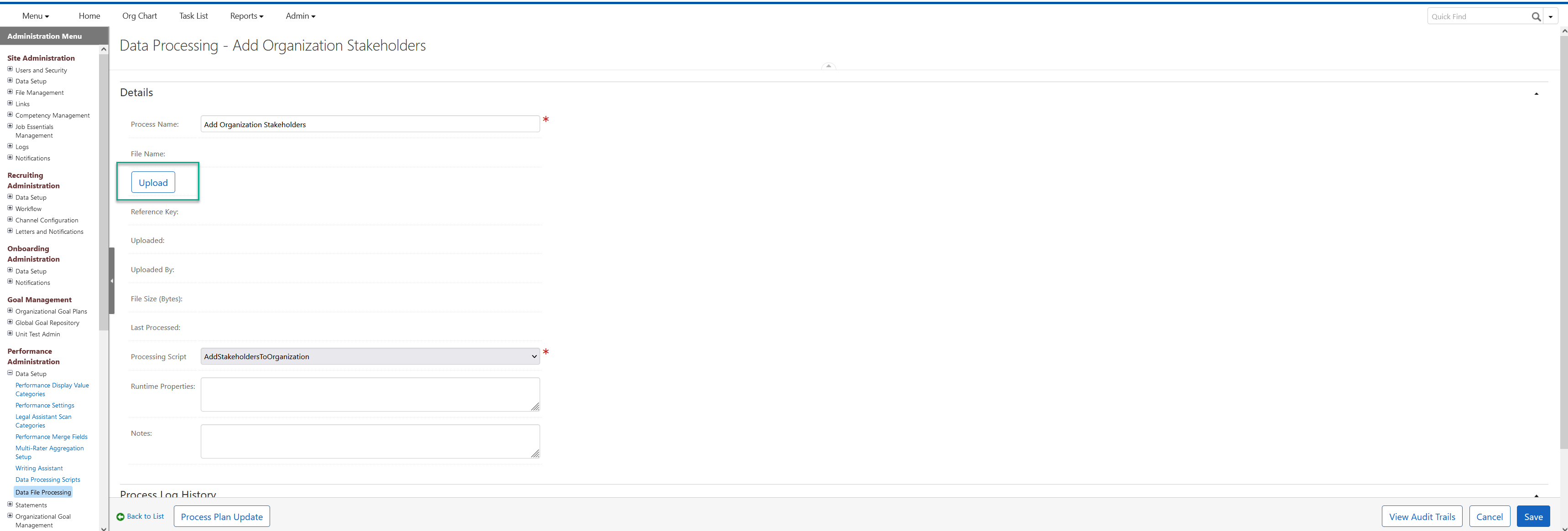Click the Process Name input field
Viewport: 1568px width, 531px height.
pos(370,124)
